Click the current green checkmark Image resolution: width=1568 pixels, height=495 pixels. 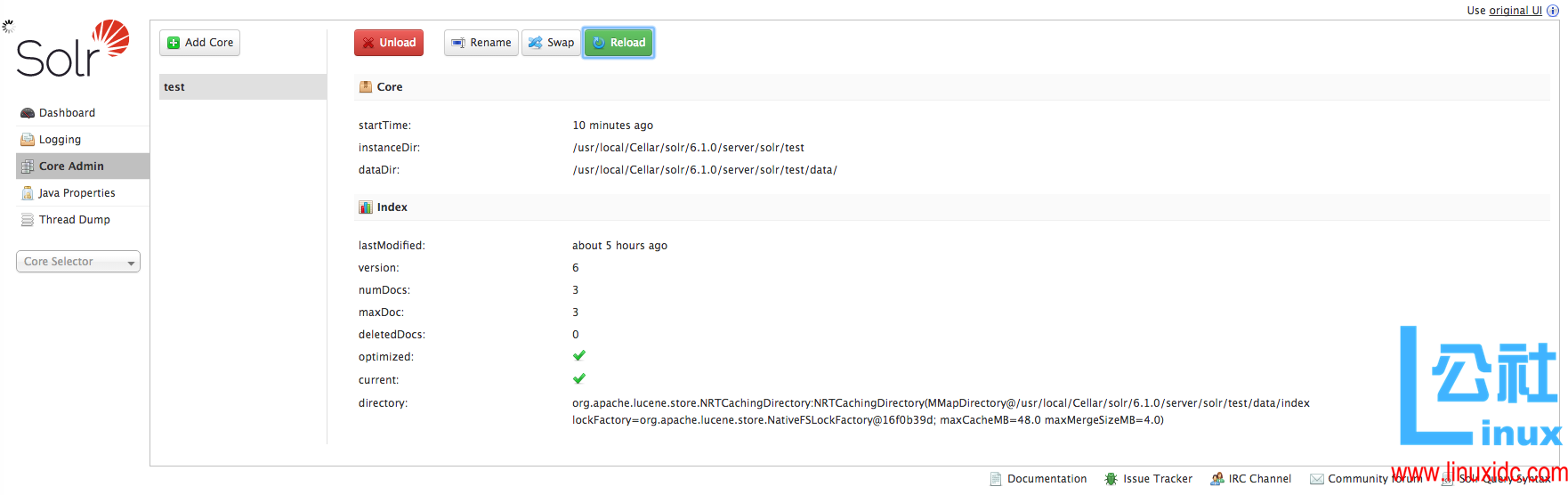(579, 379)
